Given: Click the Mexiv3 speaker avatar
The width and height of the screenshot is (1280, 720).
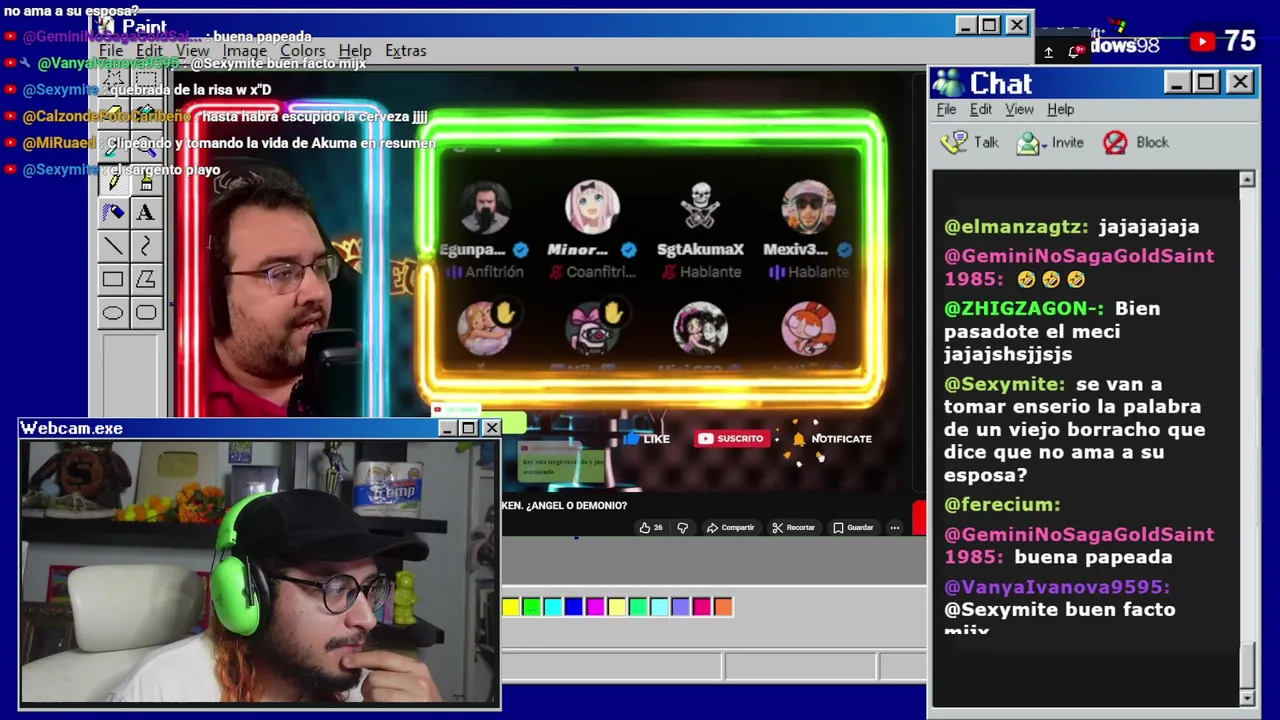Looking at the screenshot, I should click(808, 207).
